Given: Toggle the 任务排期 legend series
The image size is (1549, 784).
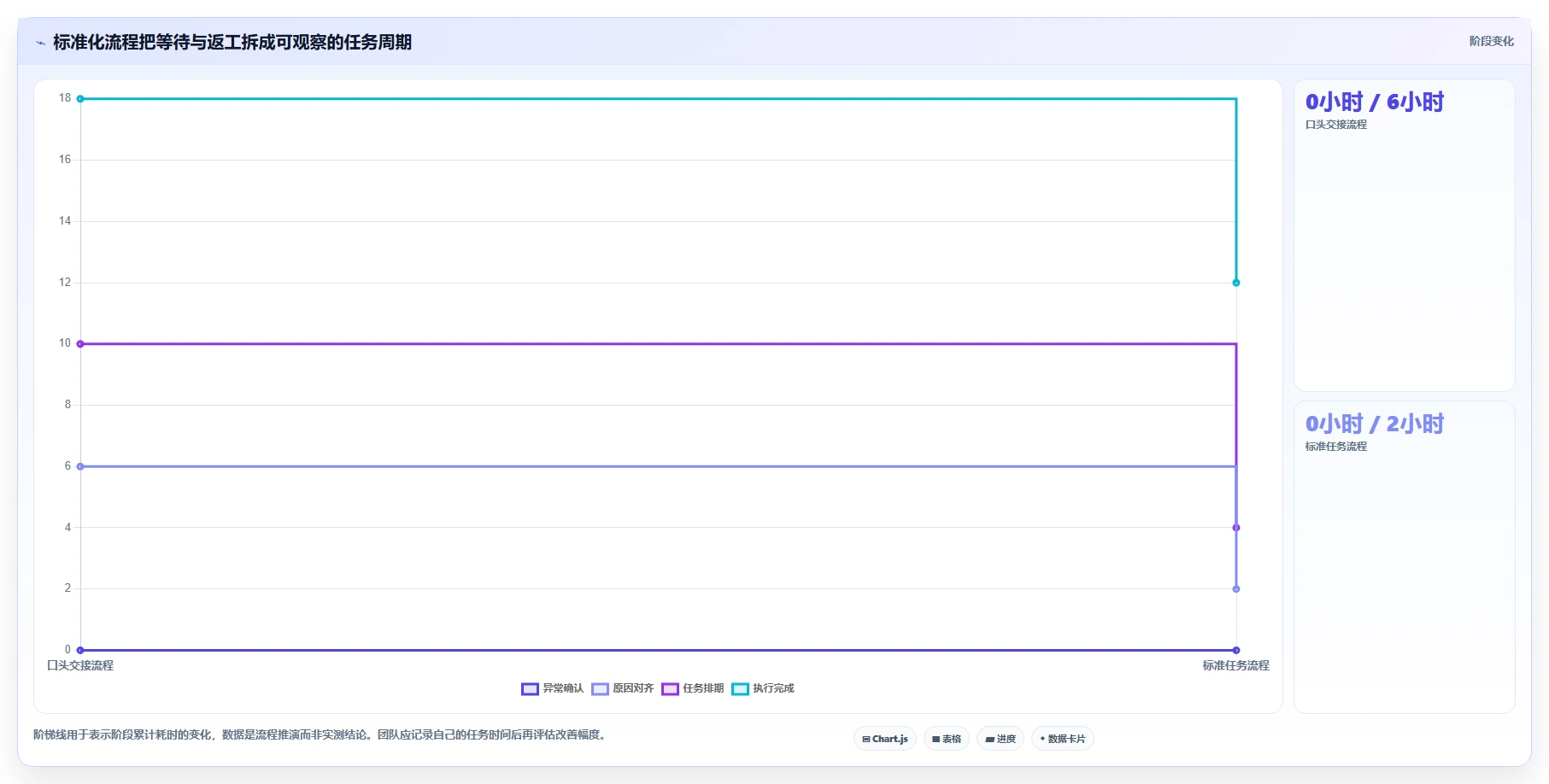Looking at the screenshot, I should click(693, 688).
